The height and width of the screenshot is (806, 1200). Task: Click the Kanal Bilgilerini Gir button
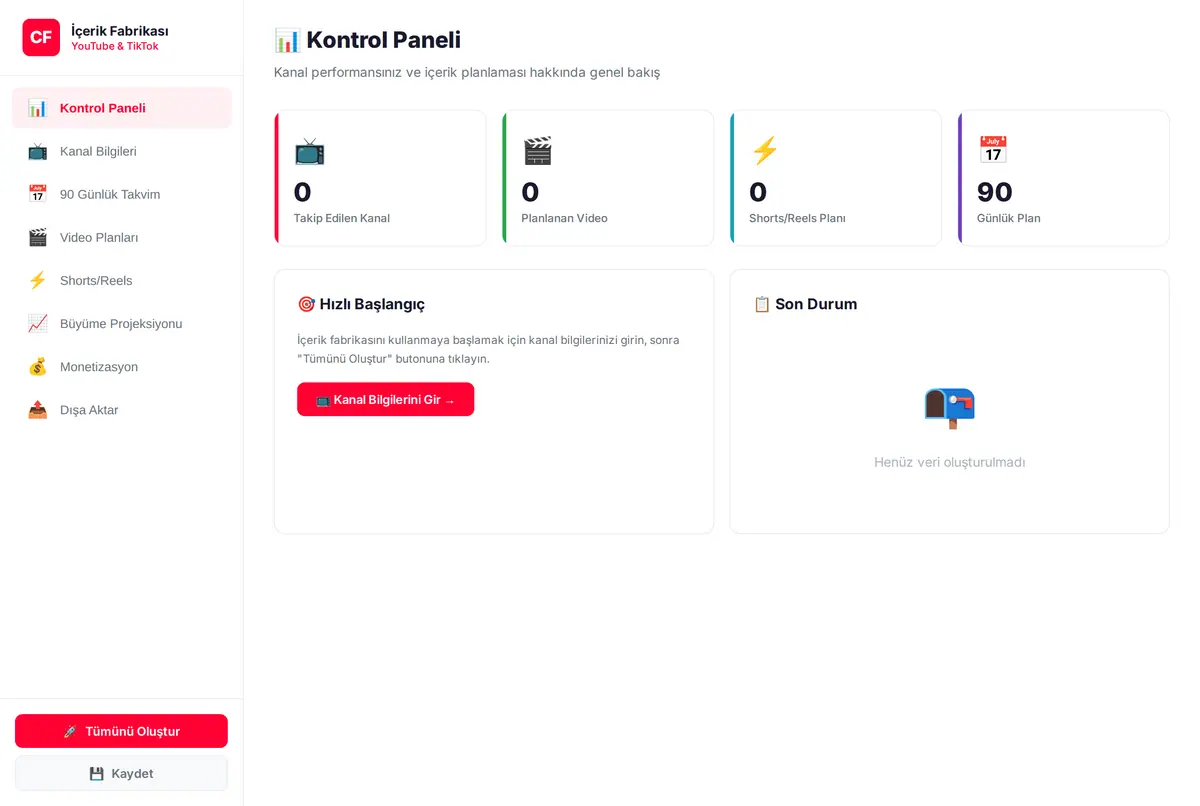coord(385,399)
